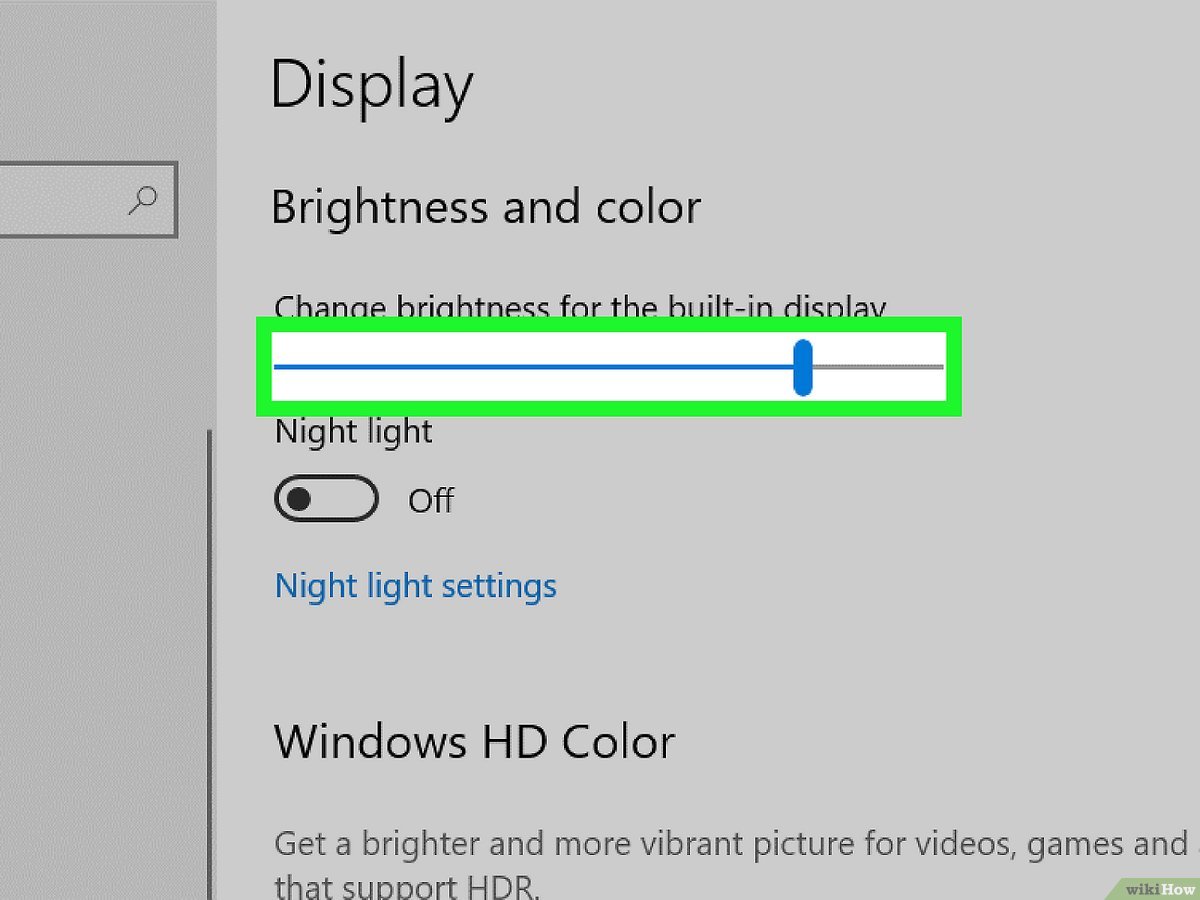The image size is (1200, 900).
Task: Select the Brightness and color section heading
Action: 485,208
